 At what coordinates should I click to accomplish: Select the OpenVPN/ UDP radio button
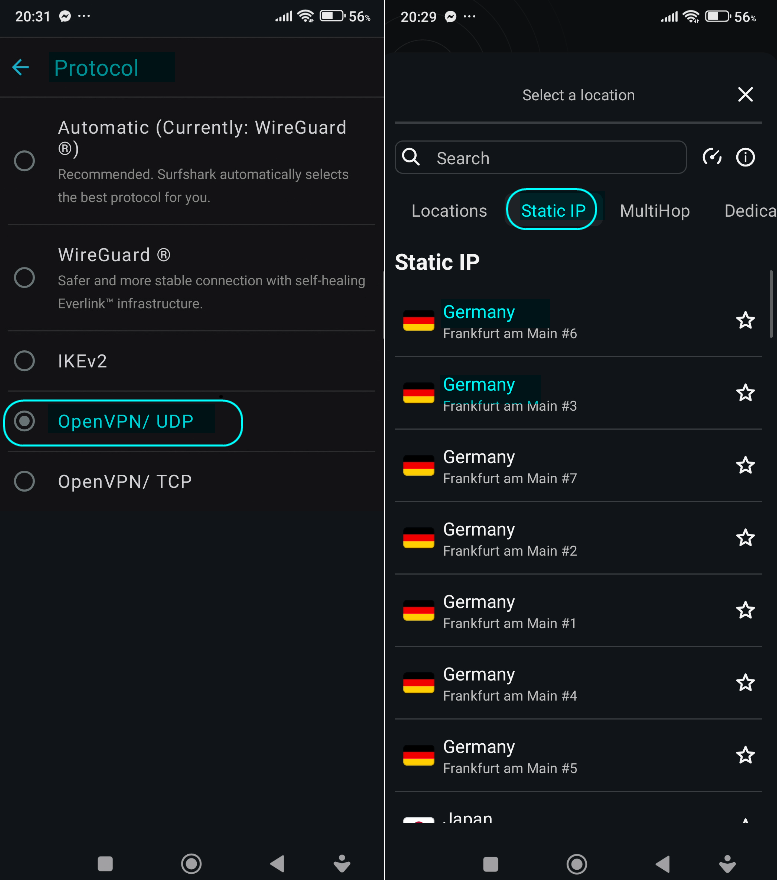pos(24,421)
